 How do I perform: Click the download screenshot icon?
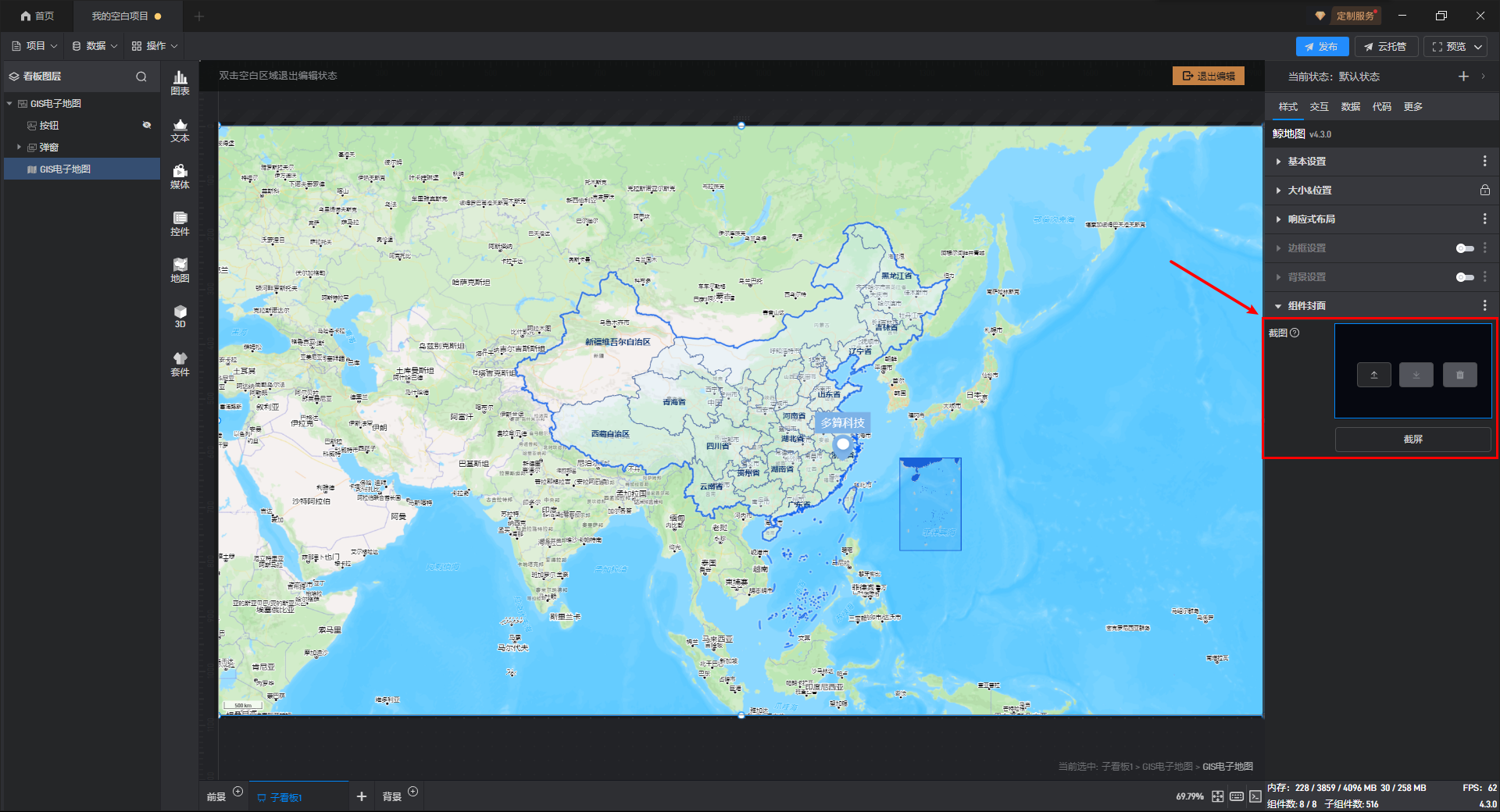click(1416, 375)
